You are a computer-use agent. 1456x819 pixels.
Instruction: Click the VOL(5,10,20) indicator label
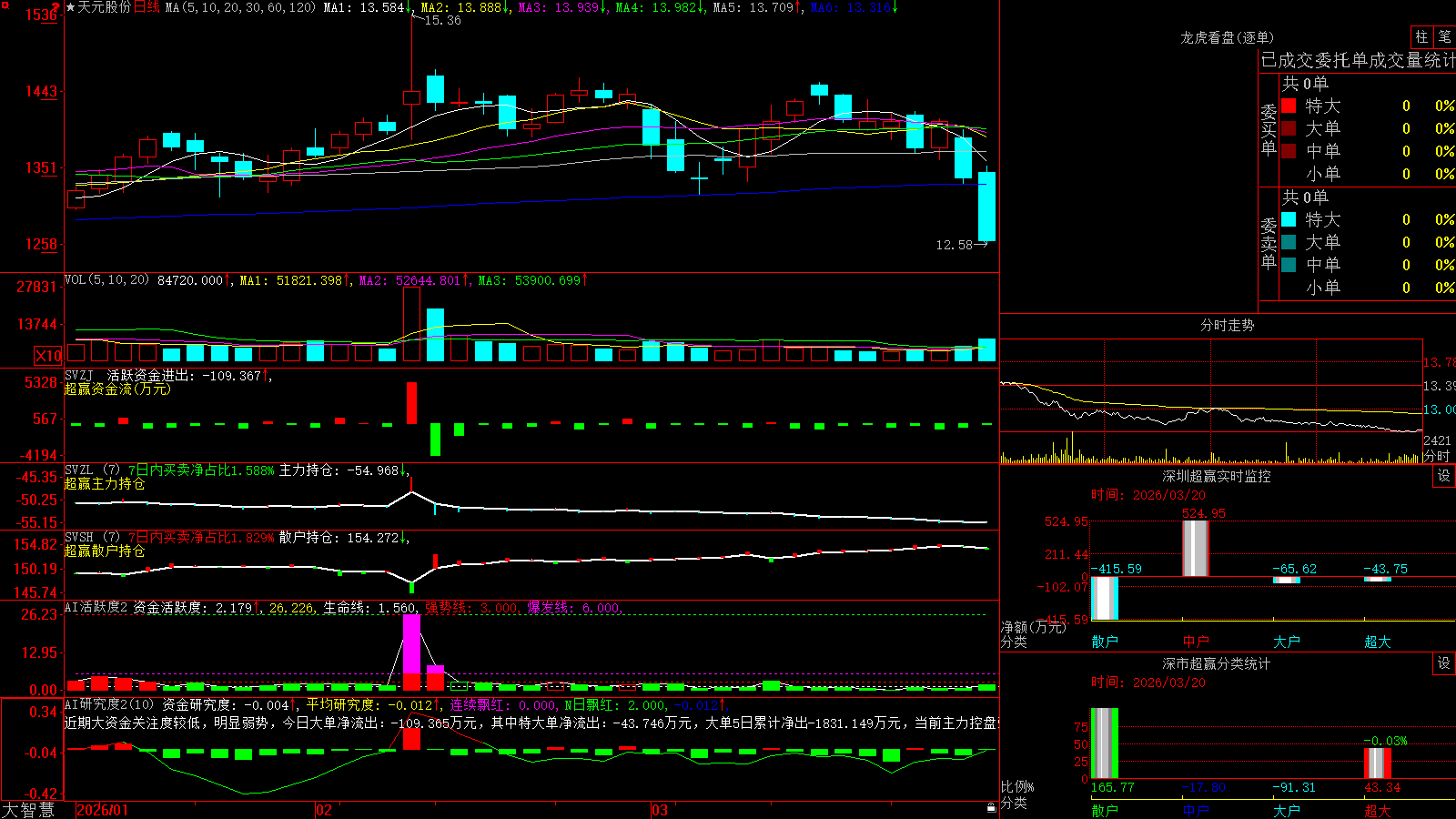[x=106, y=280]
